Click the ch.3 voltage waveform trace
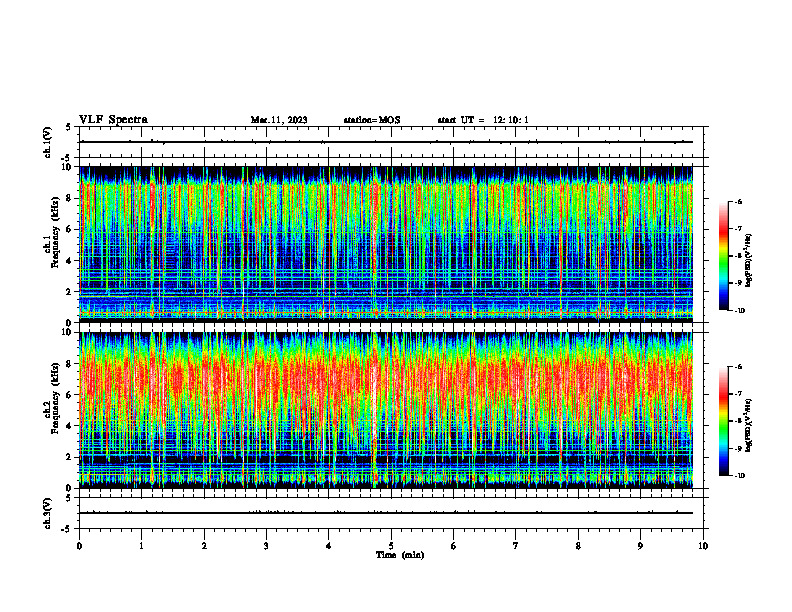 386,513
